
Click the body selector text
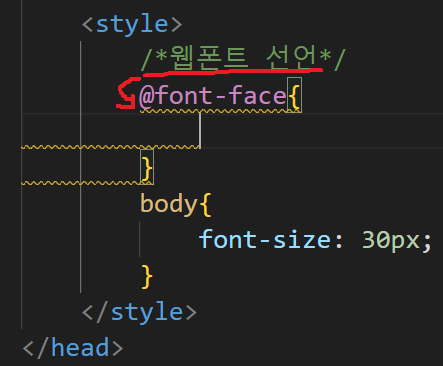[169, 204]
